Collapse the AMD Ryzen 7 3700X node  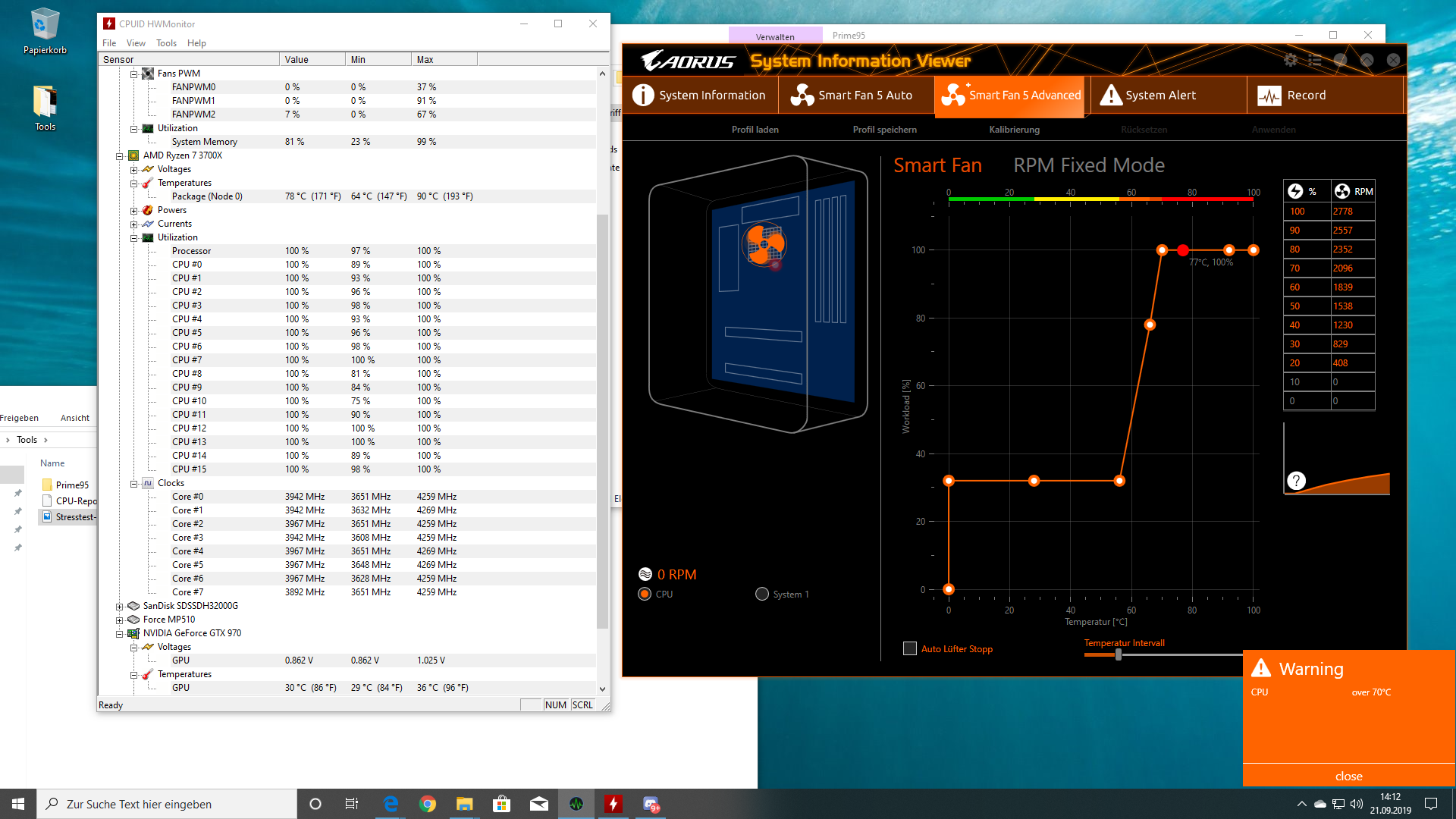point(119,156)
